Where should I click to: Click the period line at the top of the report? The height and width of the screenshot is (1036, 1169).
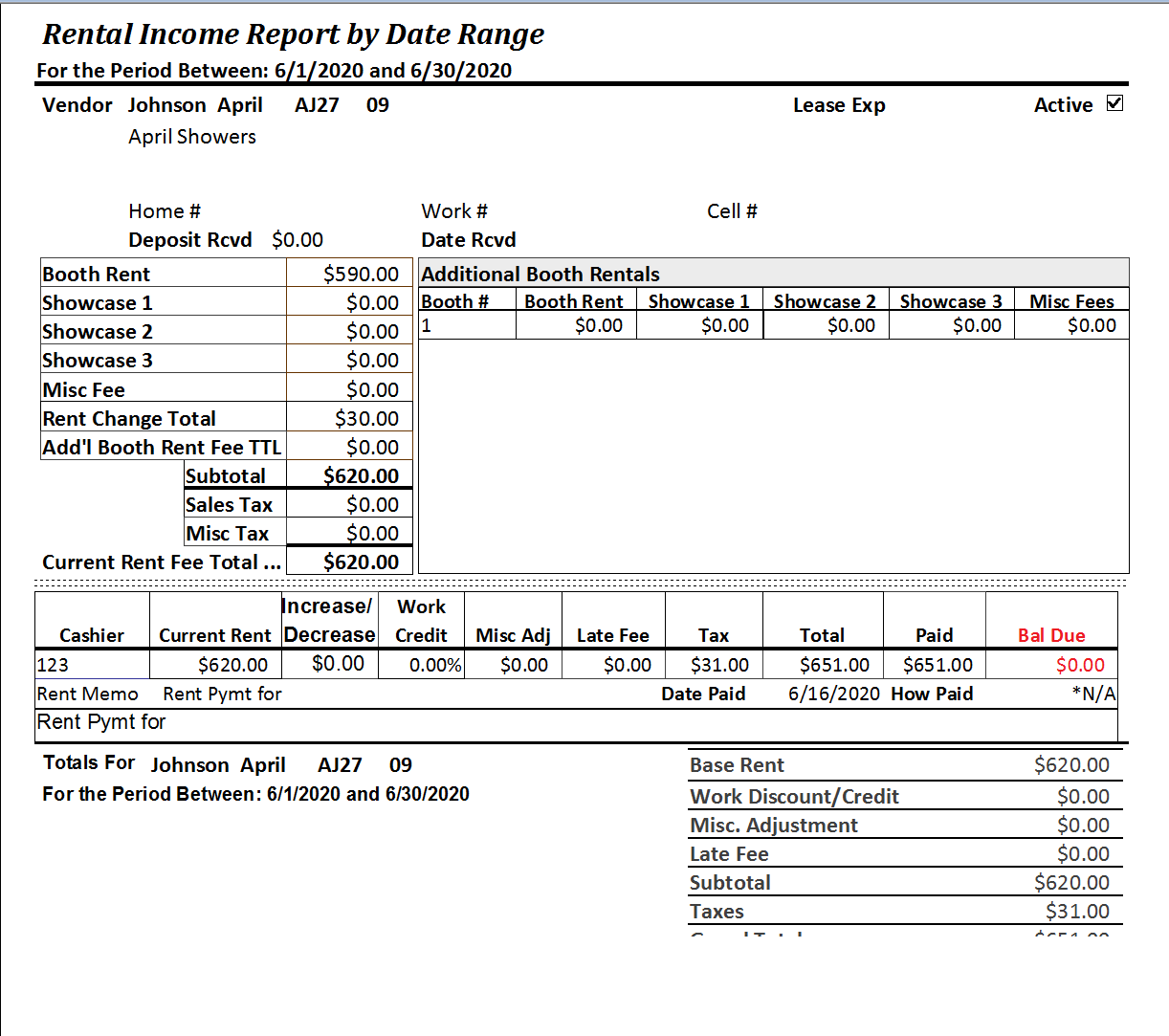pos(275,70)
